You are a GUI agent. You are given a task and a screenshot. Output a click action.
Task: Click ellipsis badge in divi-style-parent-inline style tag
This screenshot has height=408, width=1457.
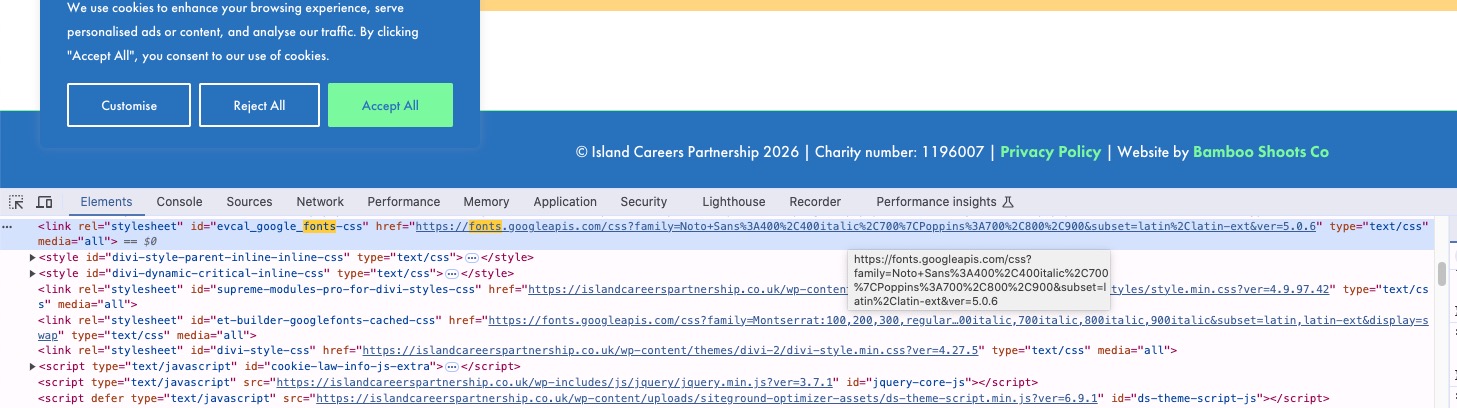(x=472, y=258)
